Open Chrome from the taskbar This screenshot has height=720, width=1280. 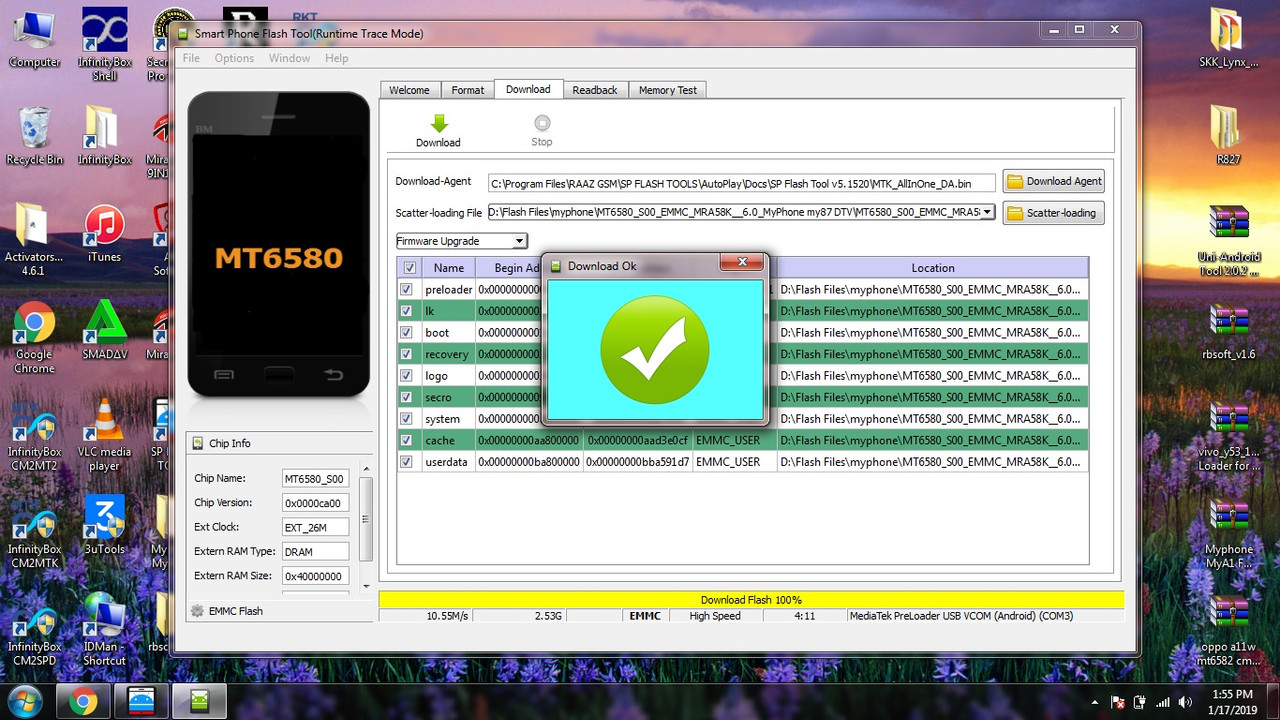click(x=83, y=702)
